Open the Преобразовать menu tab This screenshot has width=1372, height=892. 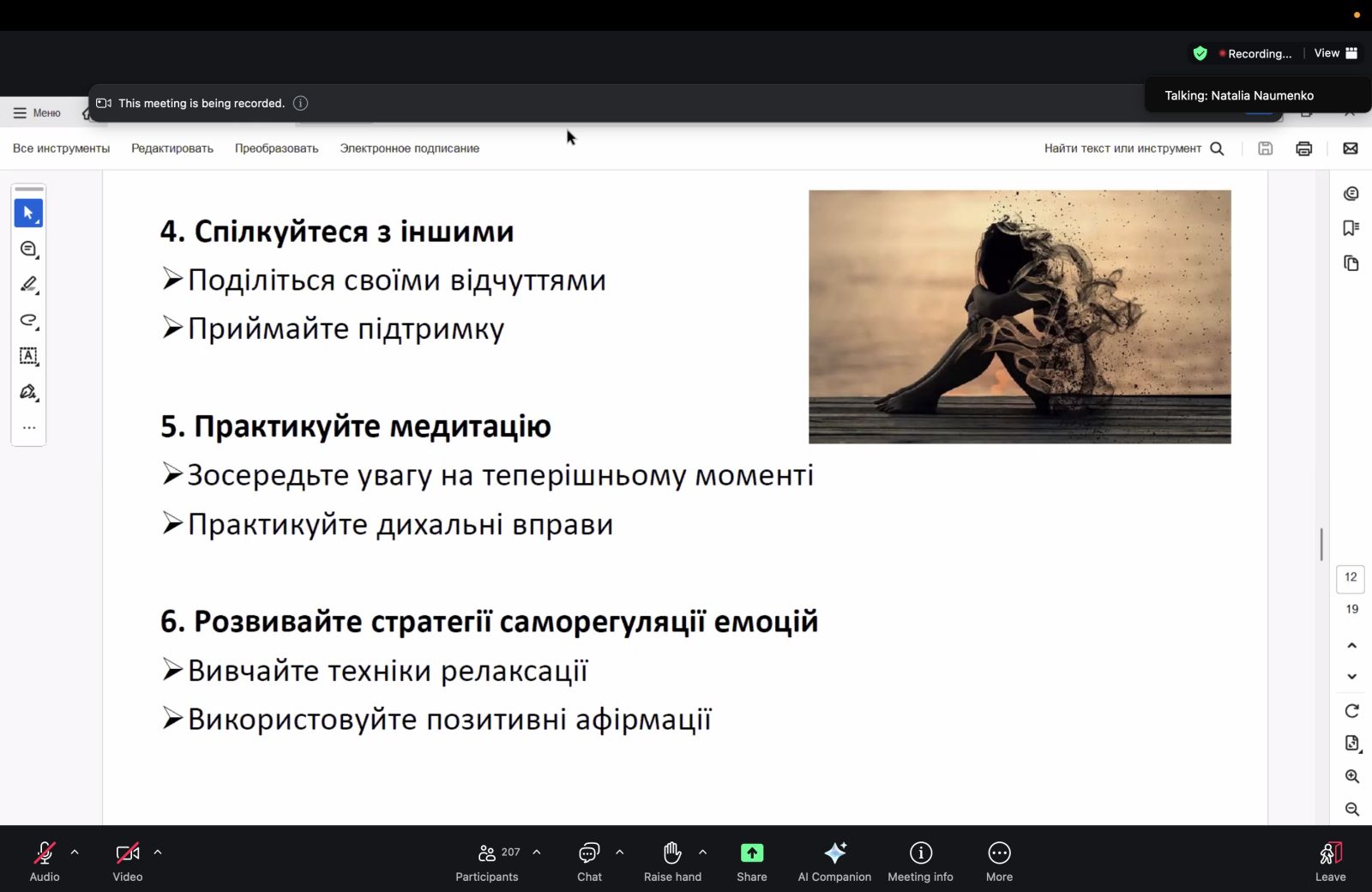277,148
